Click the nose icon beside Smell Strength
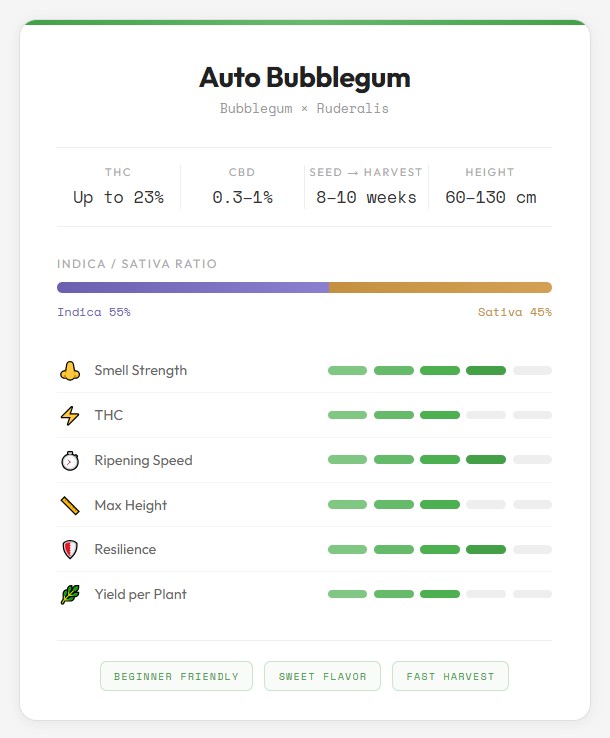The image size is (610, 738). point(69,371)
